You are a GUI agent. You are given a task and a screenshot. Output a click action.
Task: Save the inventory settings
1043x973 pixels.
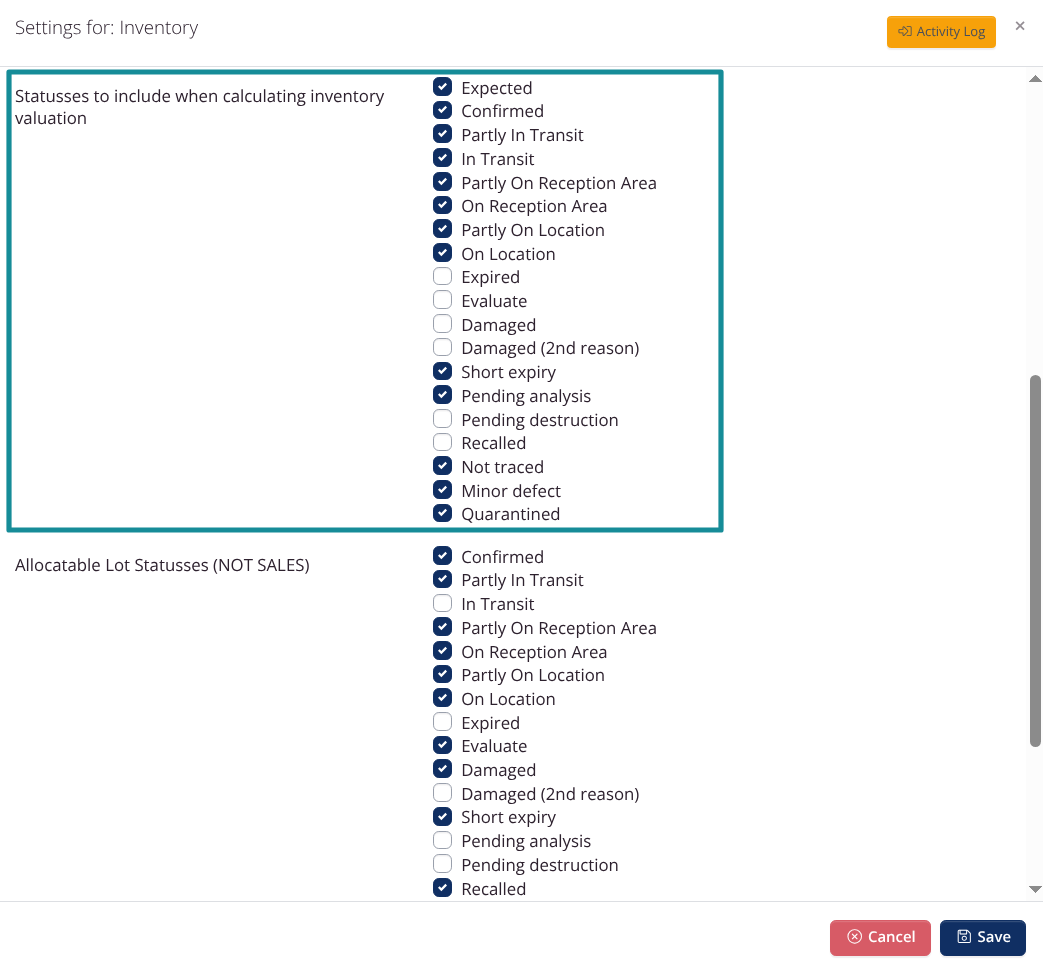(x=982, y=937)
